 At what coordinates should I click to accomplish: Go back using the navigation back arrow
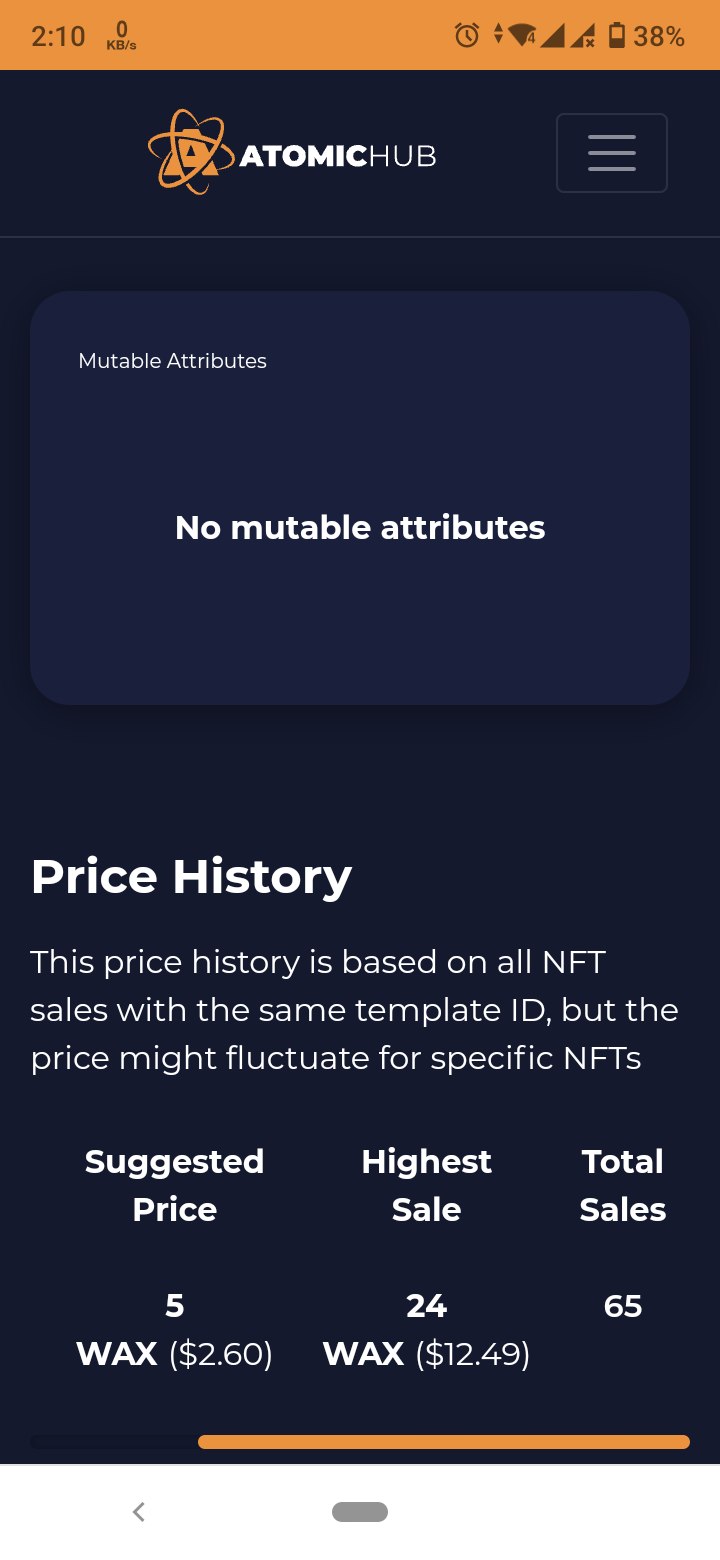point(139,1512)
